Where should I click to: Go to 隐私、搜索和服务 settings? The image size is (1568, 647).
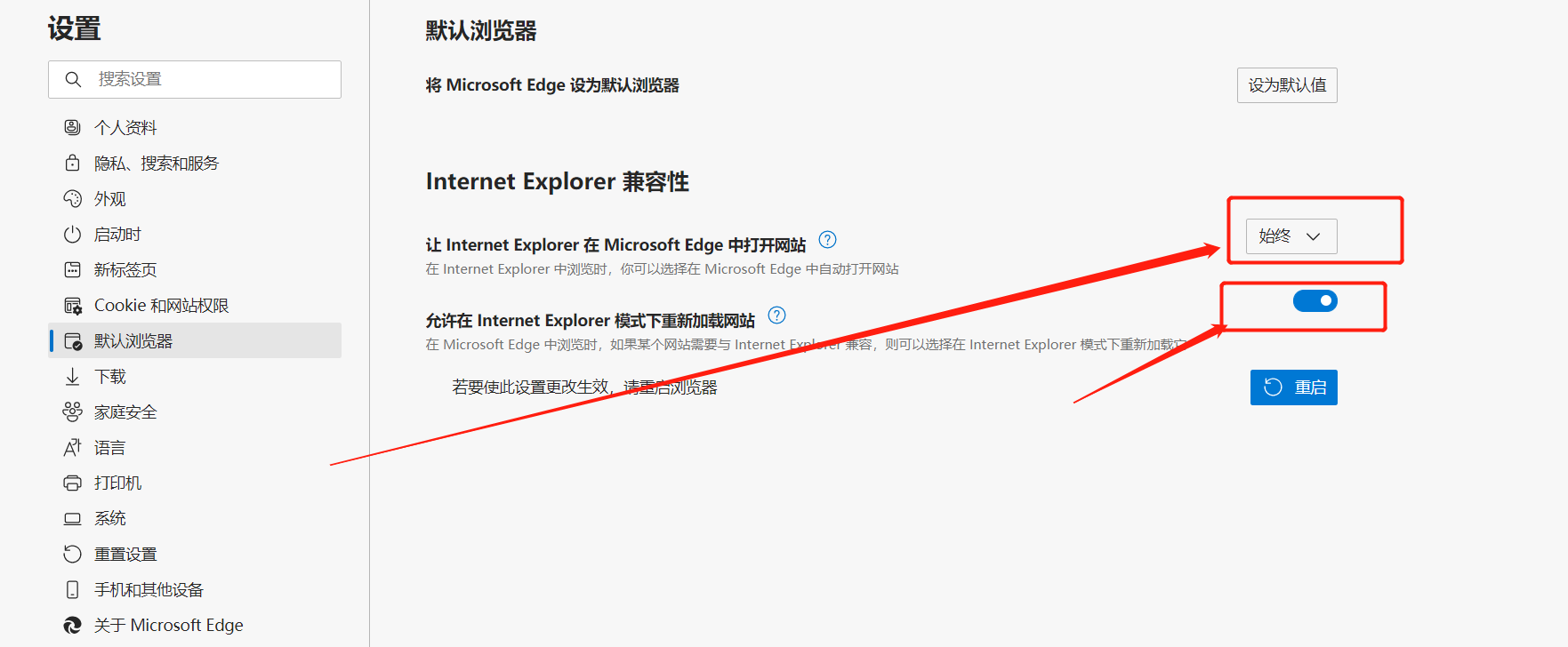(195, 163)
